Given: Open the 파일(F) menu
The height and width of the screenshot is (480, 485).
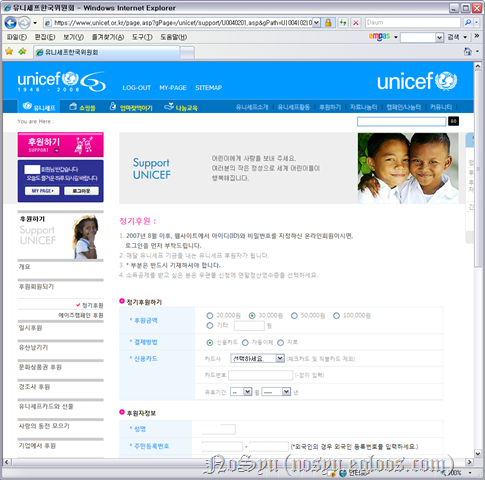Looking at the screenshot, I should pyautogui.click(x=17, y=37).
